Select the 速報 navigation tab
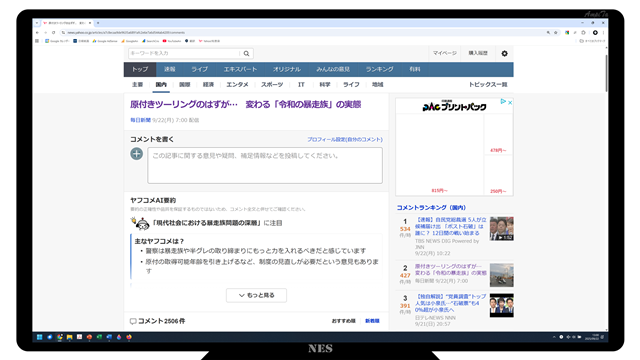The width and height of the screenshot is (640, 360). tap(170, 69)
